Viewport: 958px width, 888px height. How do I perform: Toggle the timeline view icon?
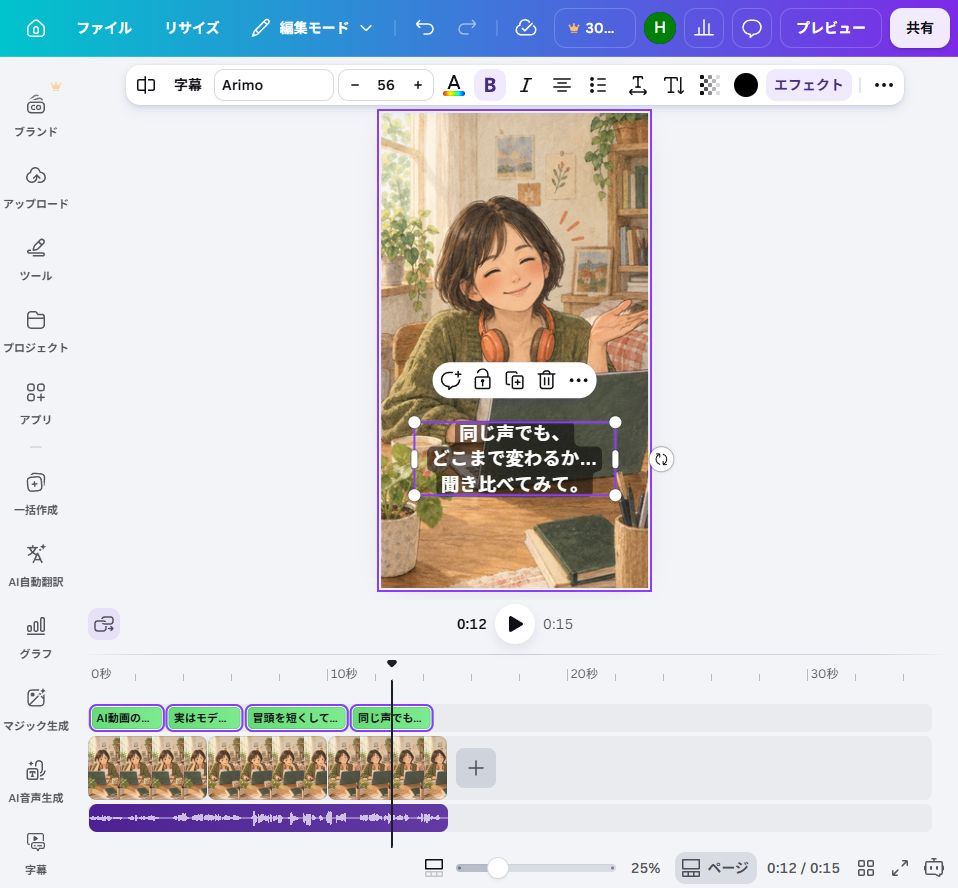[434, 868]
